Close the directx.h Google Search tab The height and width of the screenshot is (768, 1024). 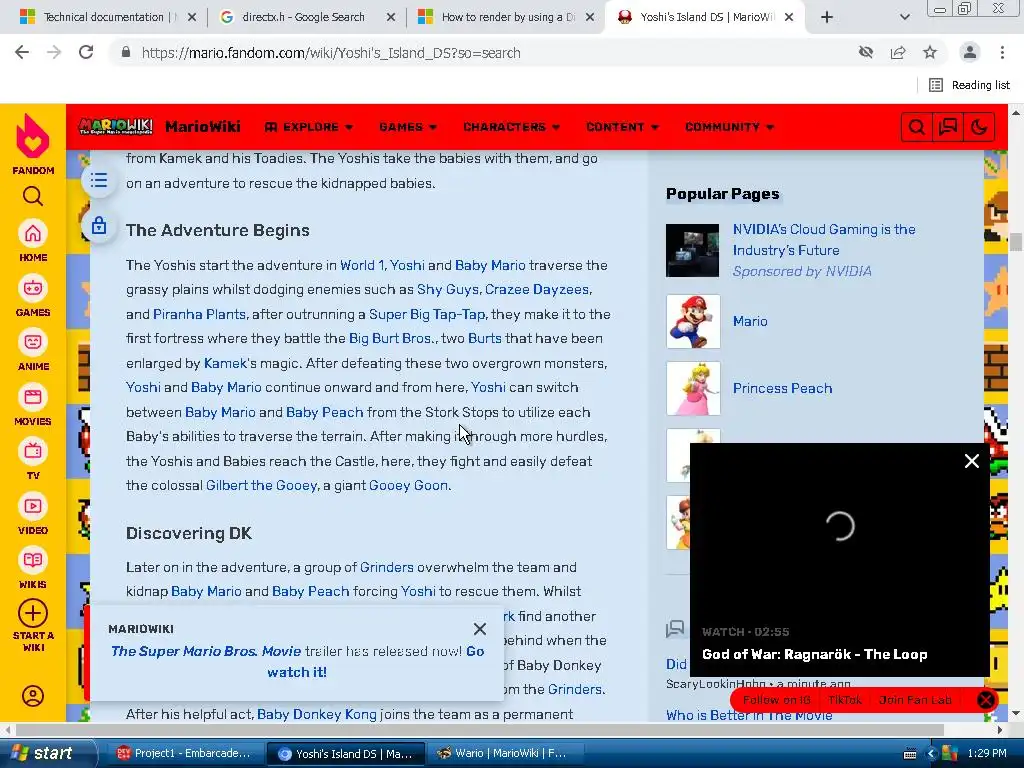[x=391, y=17]
